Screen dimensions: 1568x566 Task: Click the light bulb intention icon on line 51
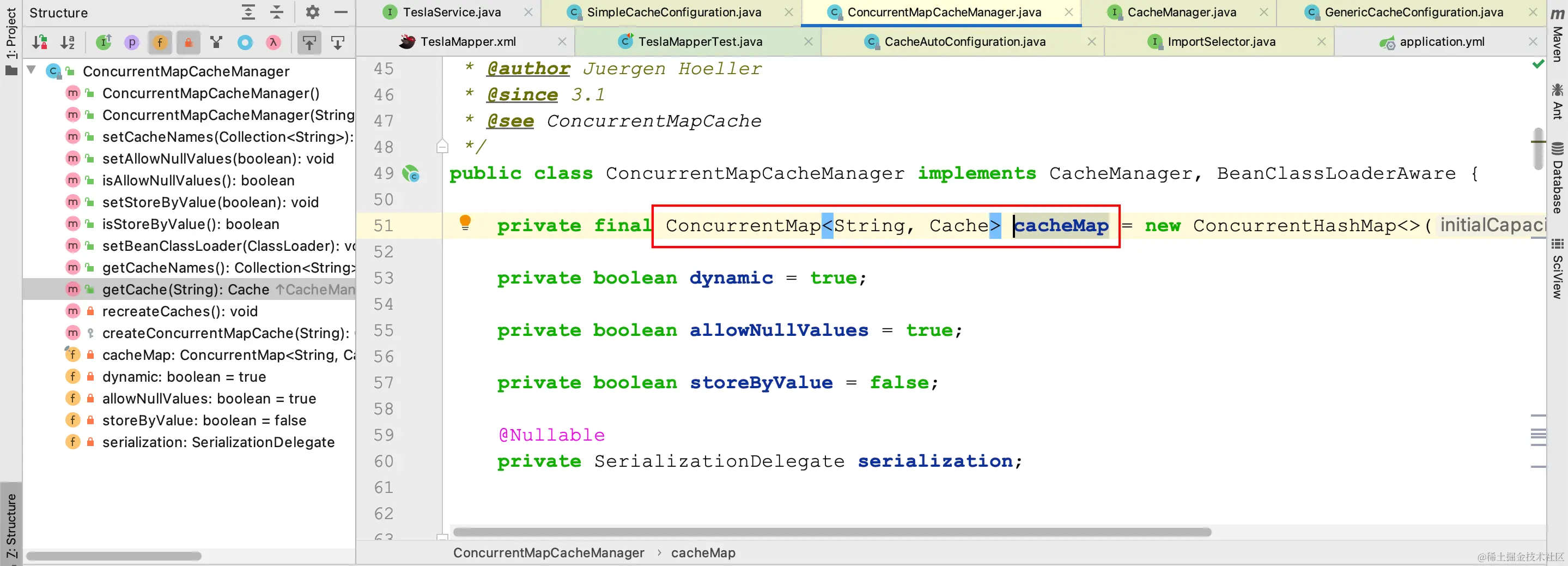465,222
